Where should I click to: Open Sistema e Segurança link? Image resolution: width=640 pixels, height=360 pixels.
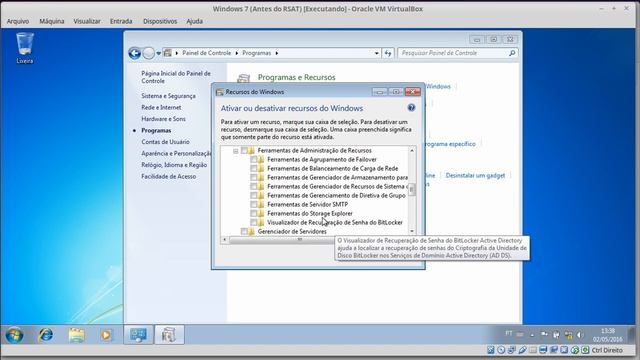pyautogui.click(x=168, y=96)
